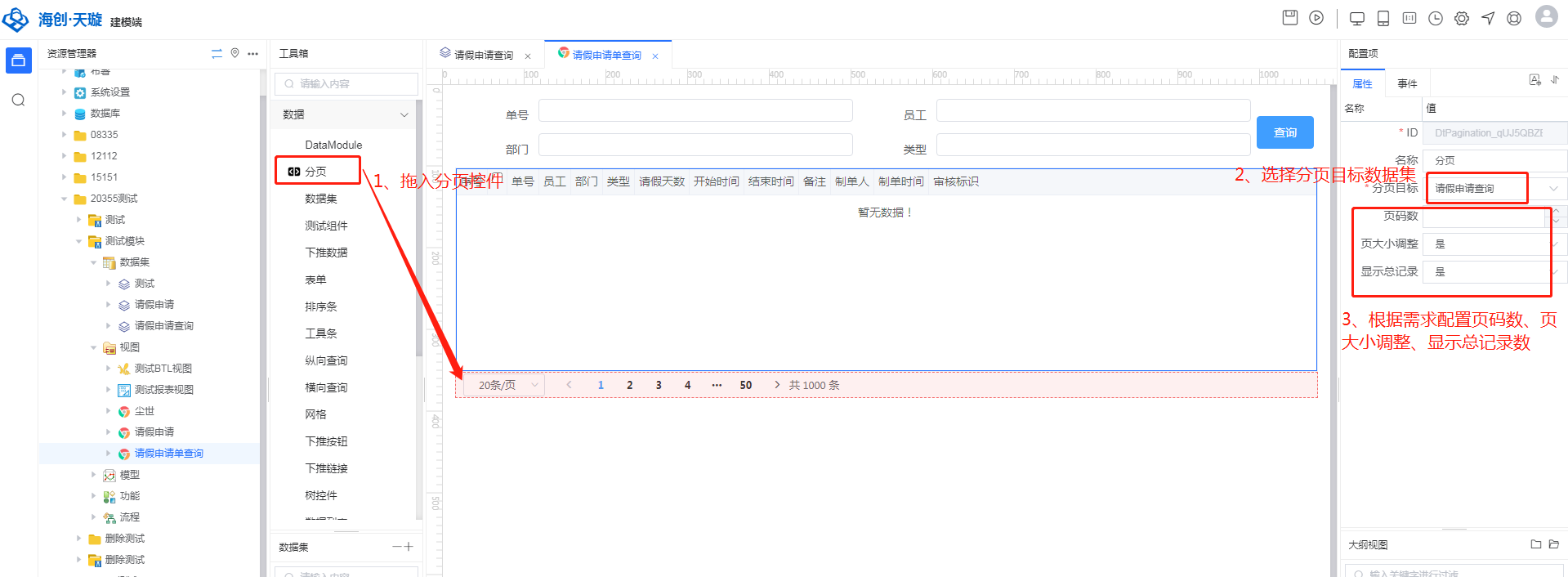1568x577 pixels.
Task: Switch to mobile device view icon
Action: [x=1383, y=19]
